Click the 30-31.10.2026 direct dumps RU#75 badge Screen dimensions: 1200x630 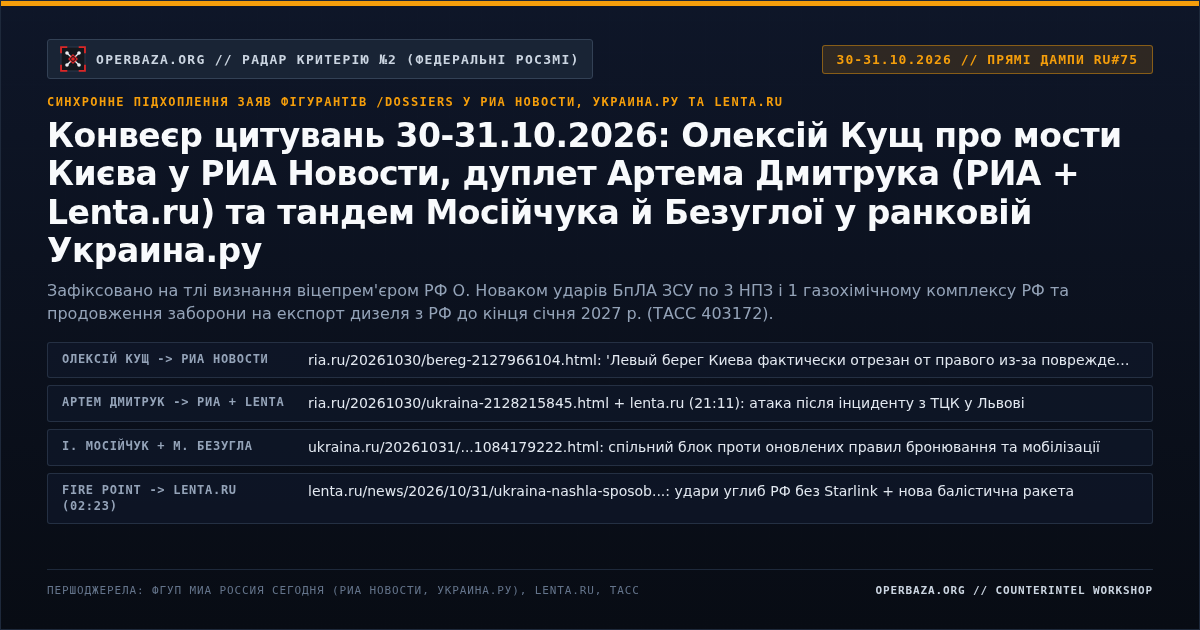(987, 59)
